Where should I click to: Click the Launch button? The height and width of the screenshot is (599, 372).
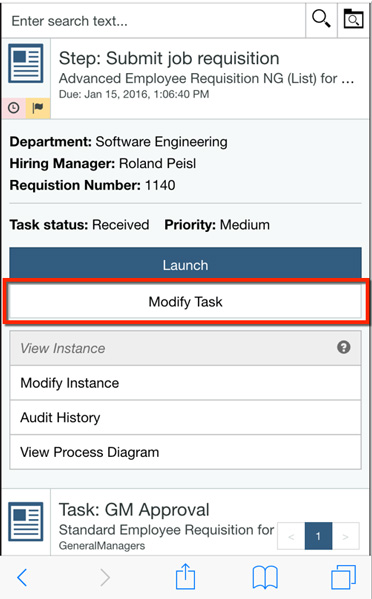[186, 263]
